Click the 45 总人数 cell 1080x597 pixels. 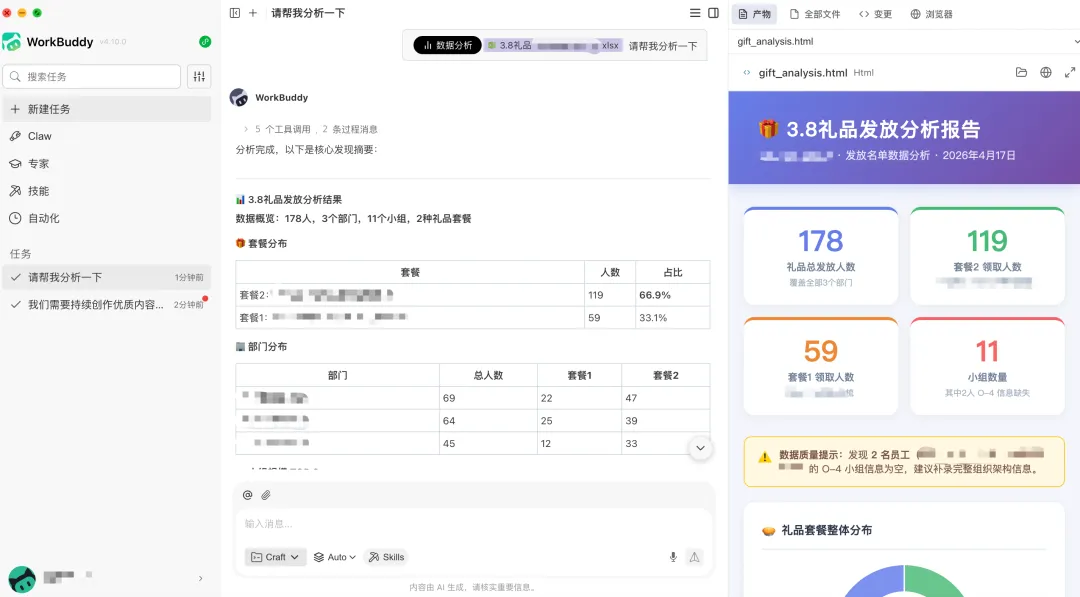click(488, 443)
